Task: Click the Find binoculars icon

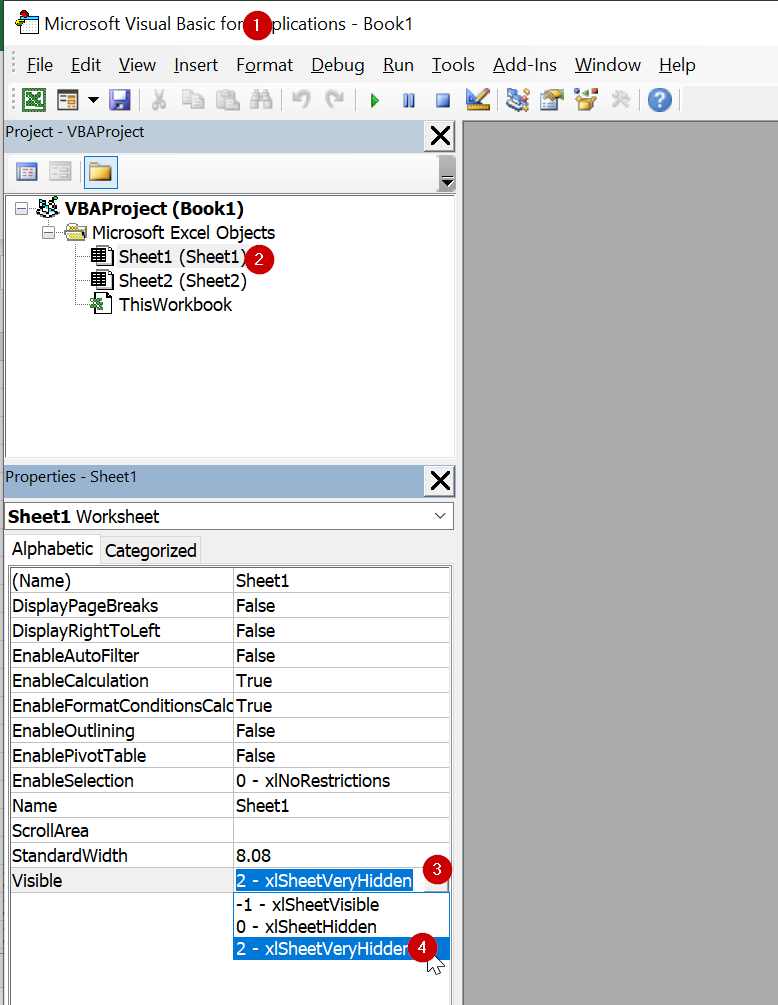Action: (261, 100)
